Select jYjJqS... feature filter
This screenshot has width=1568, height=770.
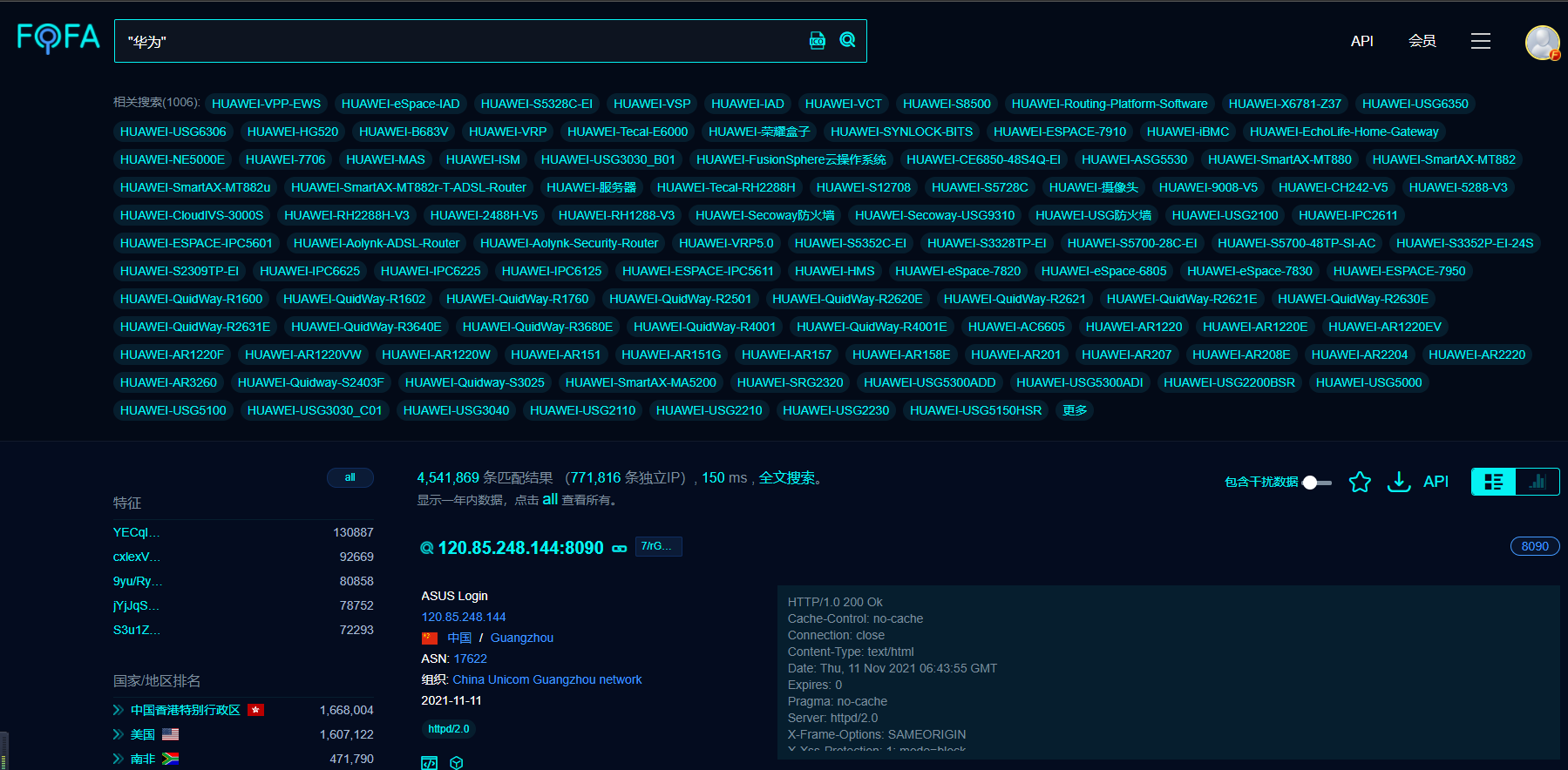[x=136, y=605]
